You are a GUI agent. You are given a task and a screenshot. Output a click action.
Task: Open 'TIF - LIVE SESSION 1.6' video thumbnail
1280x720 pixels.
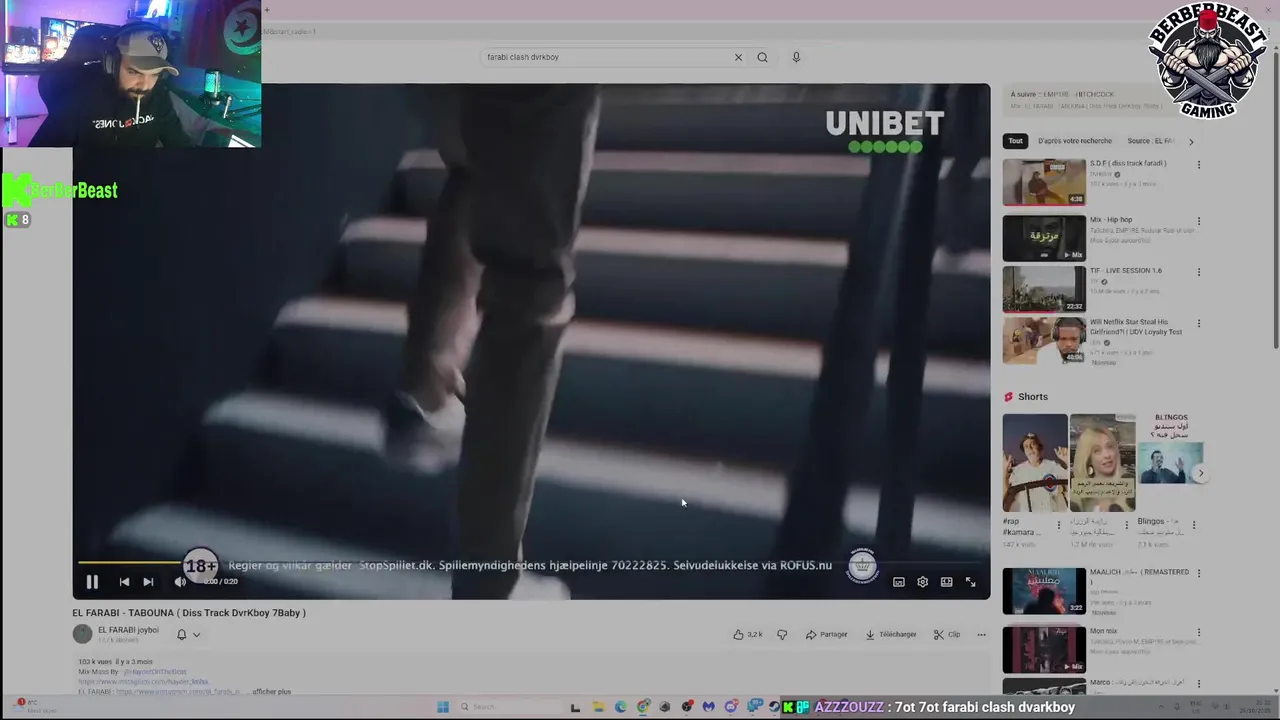pos(1044,289)
